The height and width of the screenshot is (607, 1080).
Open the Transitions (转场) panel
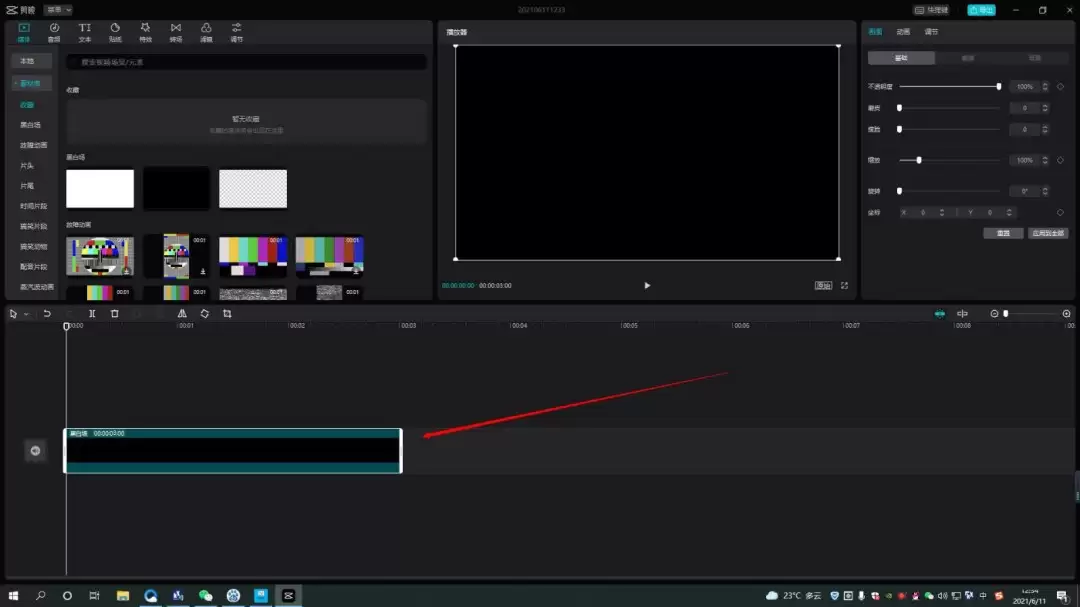[x=176, y=32]
